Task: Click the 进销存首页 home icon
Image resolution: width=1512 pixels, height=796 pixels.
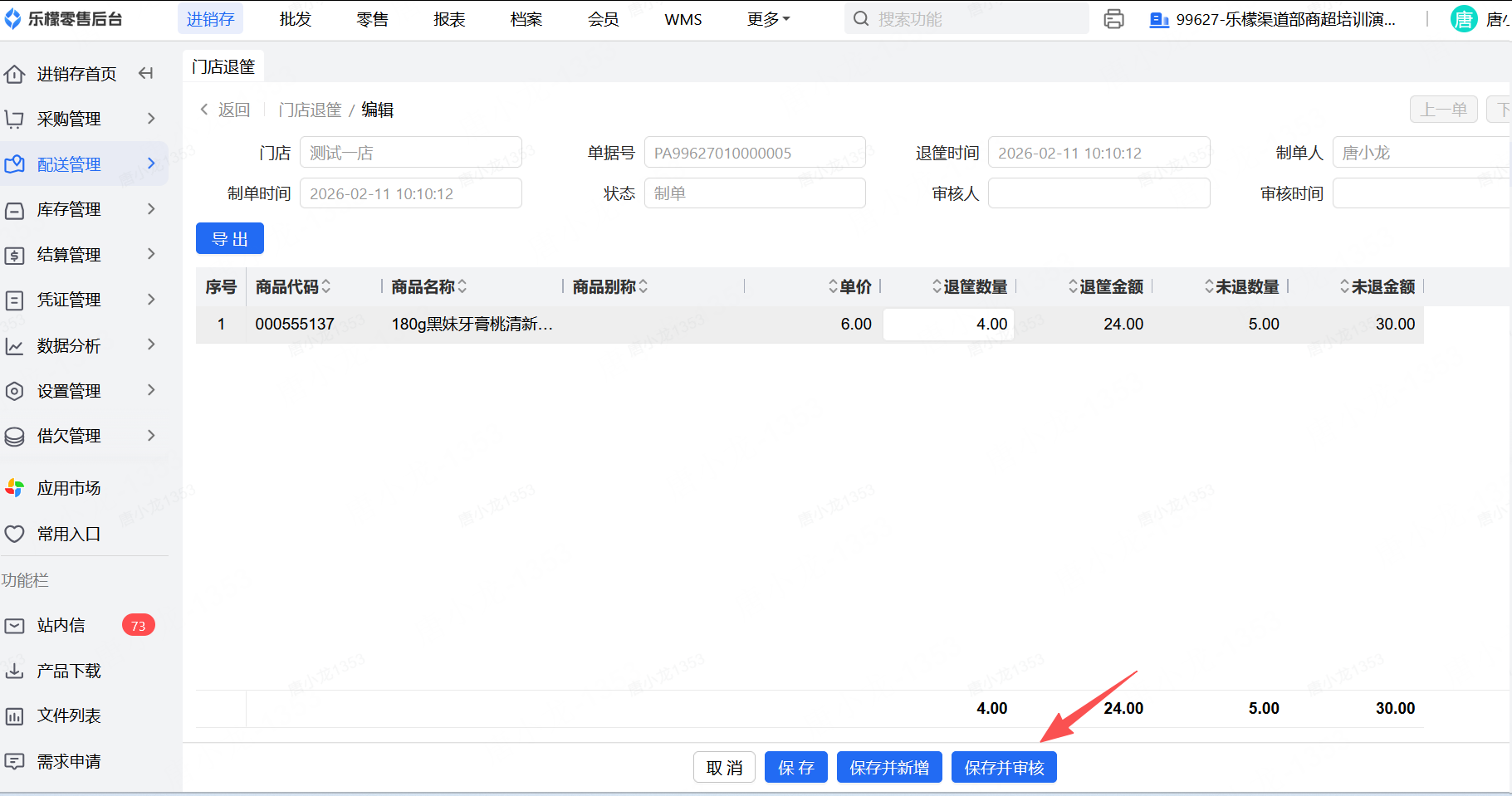Action: coord(14,74)
